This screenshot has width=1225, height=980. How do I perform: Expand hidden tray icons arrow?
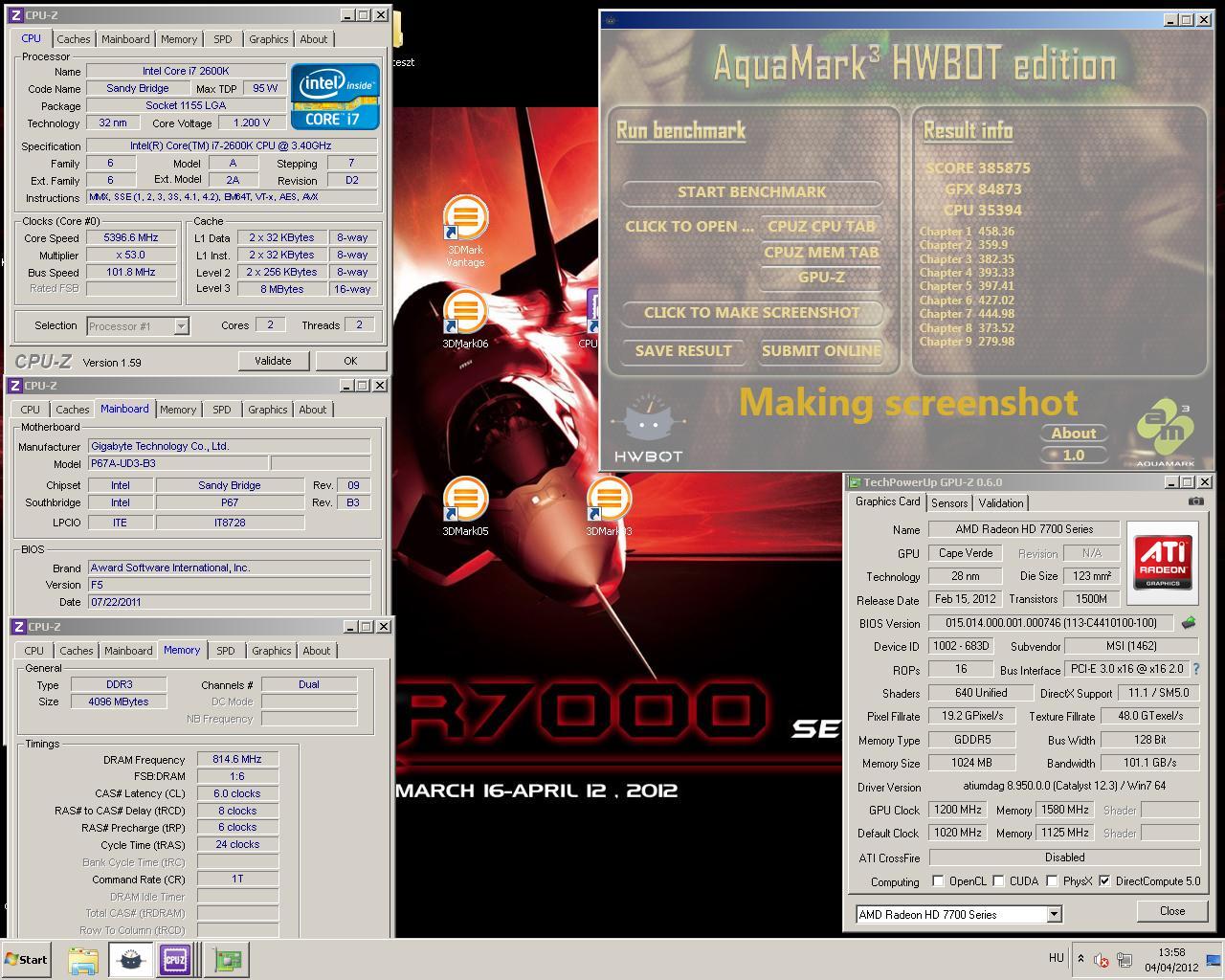[x=1081, y=959]
